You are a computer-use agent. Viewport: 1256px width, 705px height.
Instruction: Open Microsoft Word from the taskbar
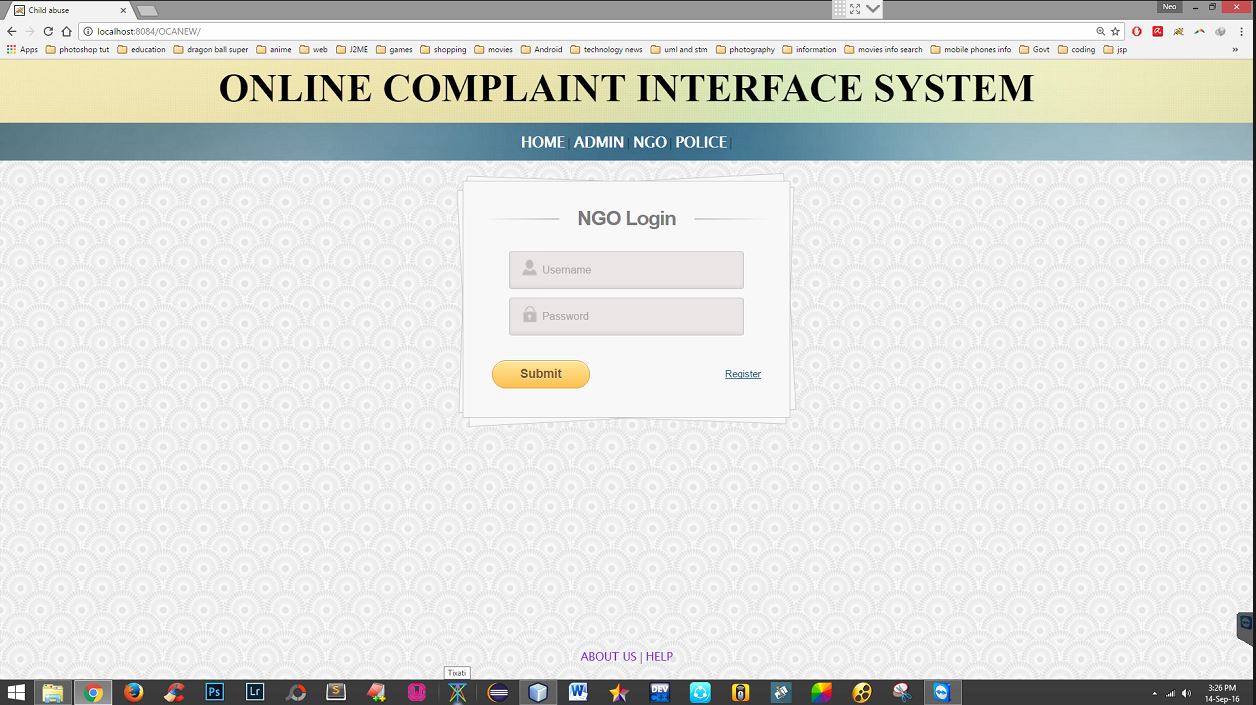pyautogui.click(x=578, y=692)
